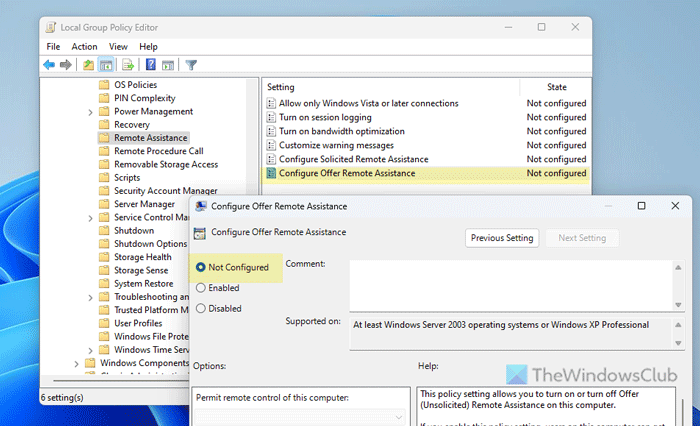Select the Not Configured radio button

201,267
